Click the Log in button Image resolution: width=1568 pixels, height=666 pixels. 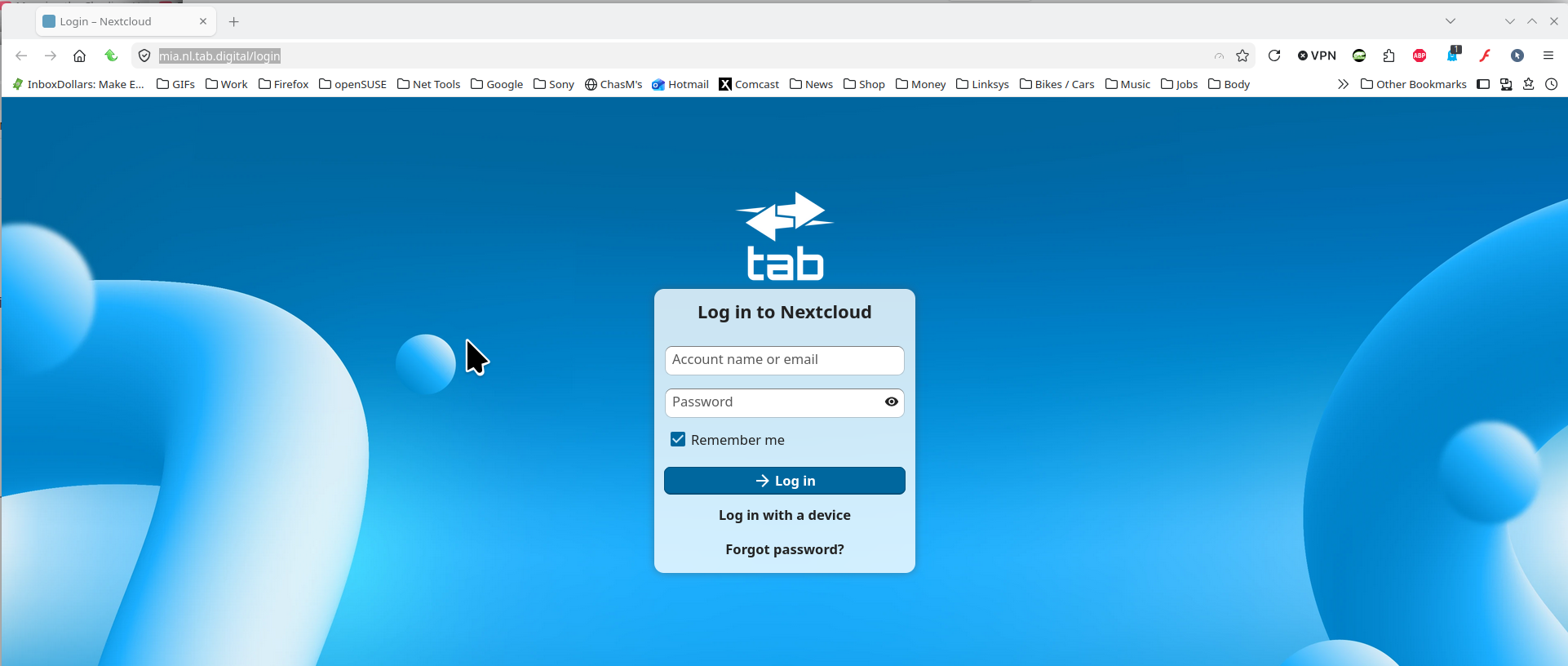[x=785, y=481]
